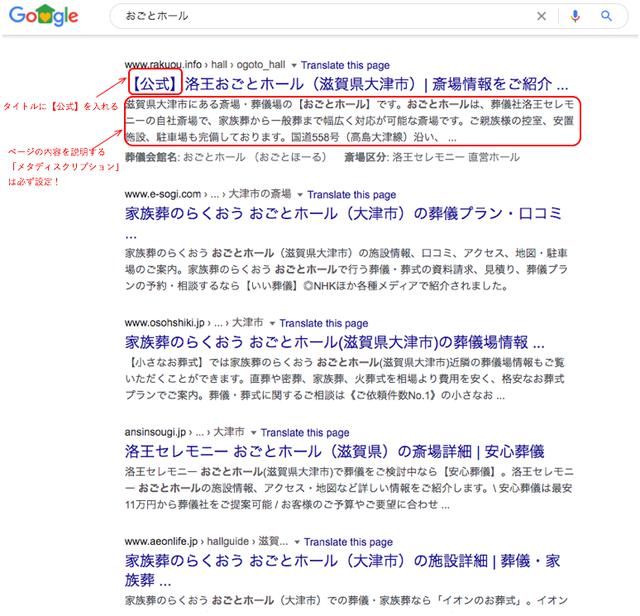Image resolution: width=640 pixels, height=616 pixels.
Task: Open dropdown arrow next to osohshiki.jp URL
Action: click(272, 323)
